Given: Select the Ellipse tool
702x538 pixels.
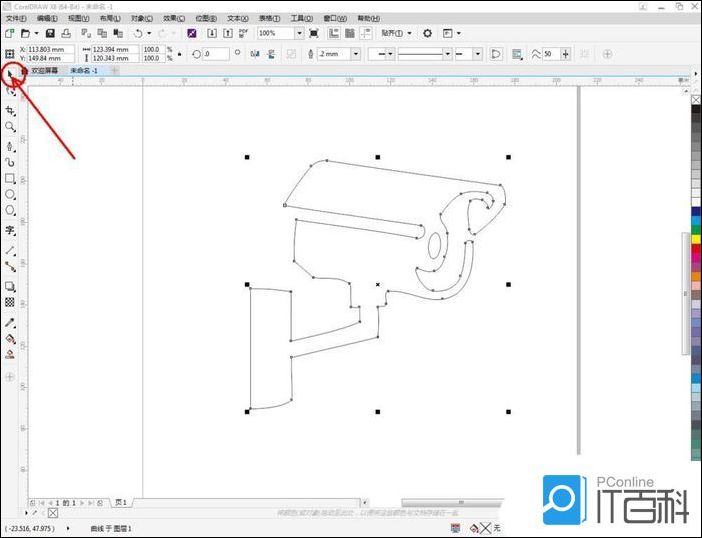Looking at the screenshot, I should coord(10,195).
